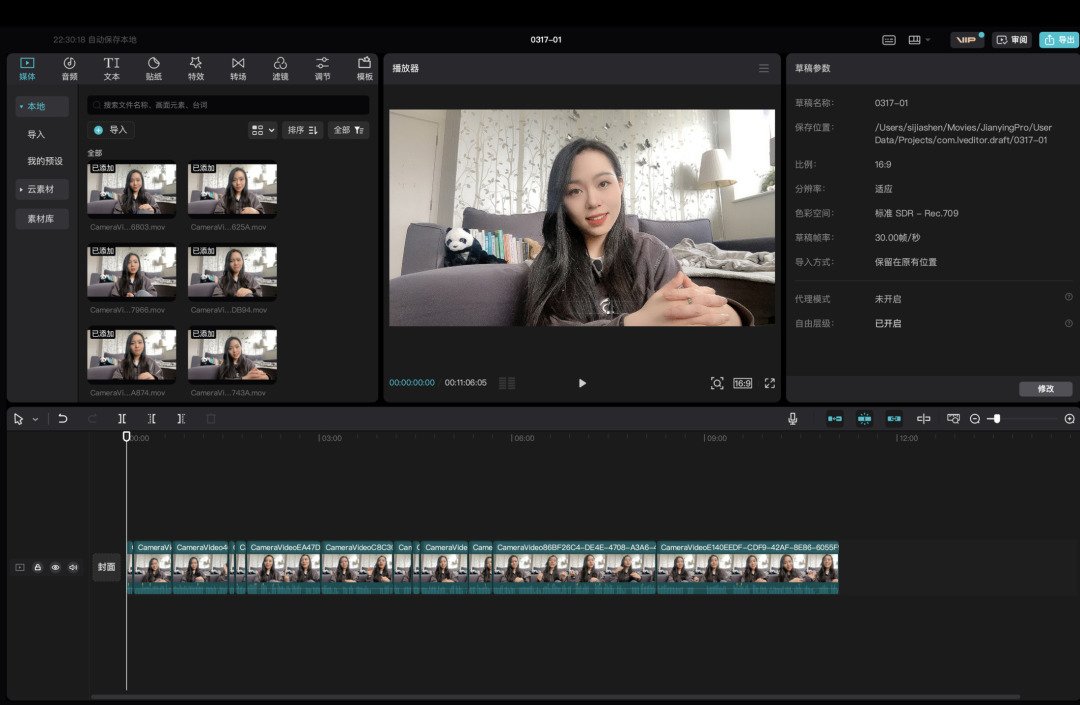Switch to the 贴纸 stickers tab
This screenshot has width=1080, height=705.
[153, 67]
